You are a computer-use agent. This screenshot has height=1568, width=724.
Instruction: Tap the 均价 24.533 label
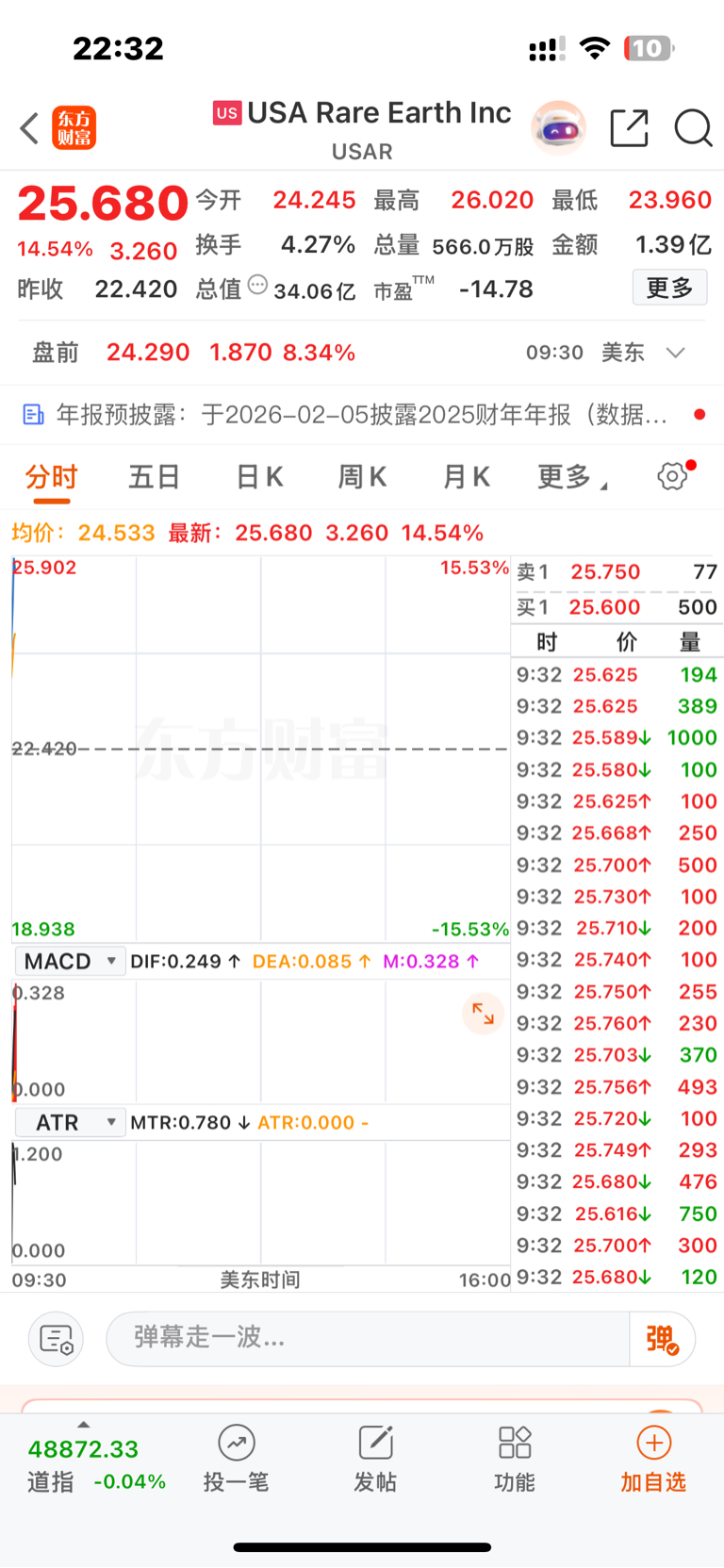[x=83, y=534]
